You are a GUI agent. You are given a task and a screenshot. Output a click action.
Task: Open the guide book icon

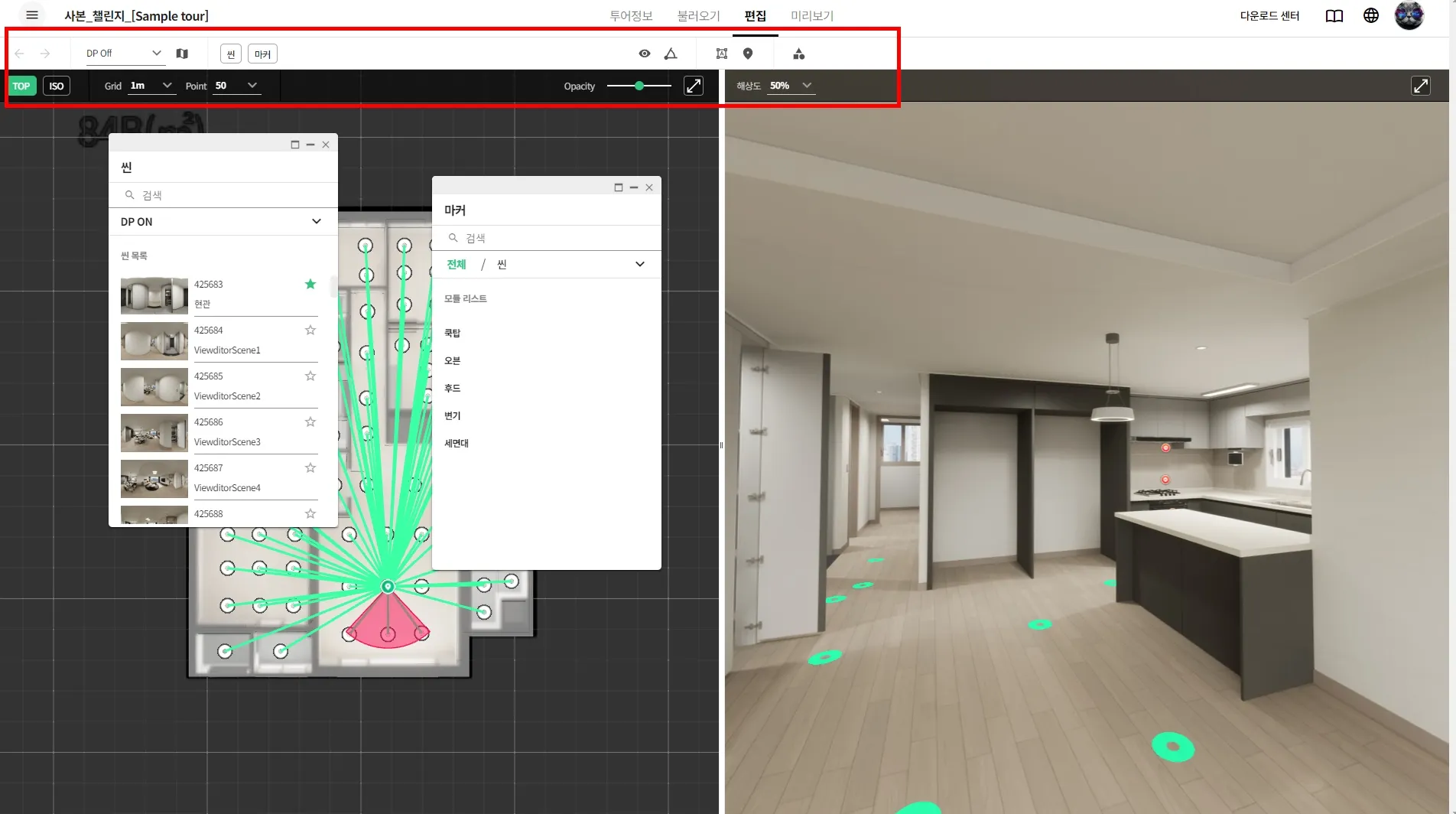(x=1334, y=16)
